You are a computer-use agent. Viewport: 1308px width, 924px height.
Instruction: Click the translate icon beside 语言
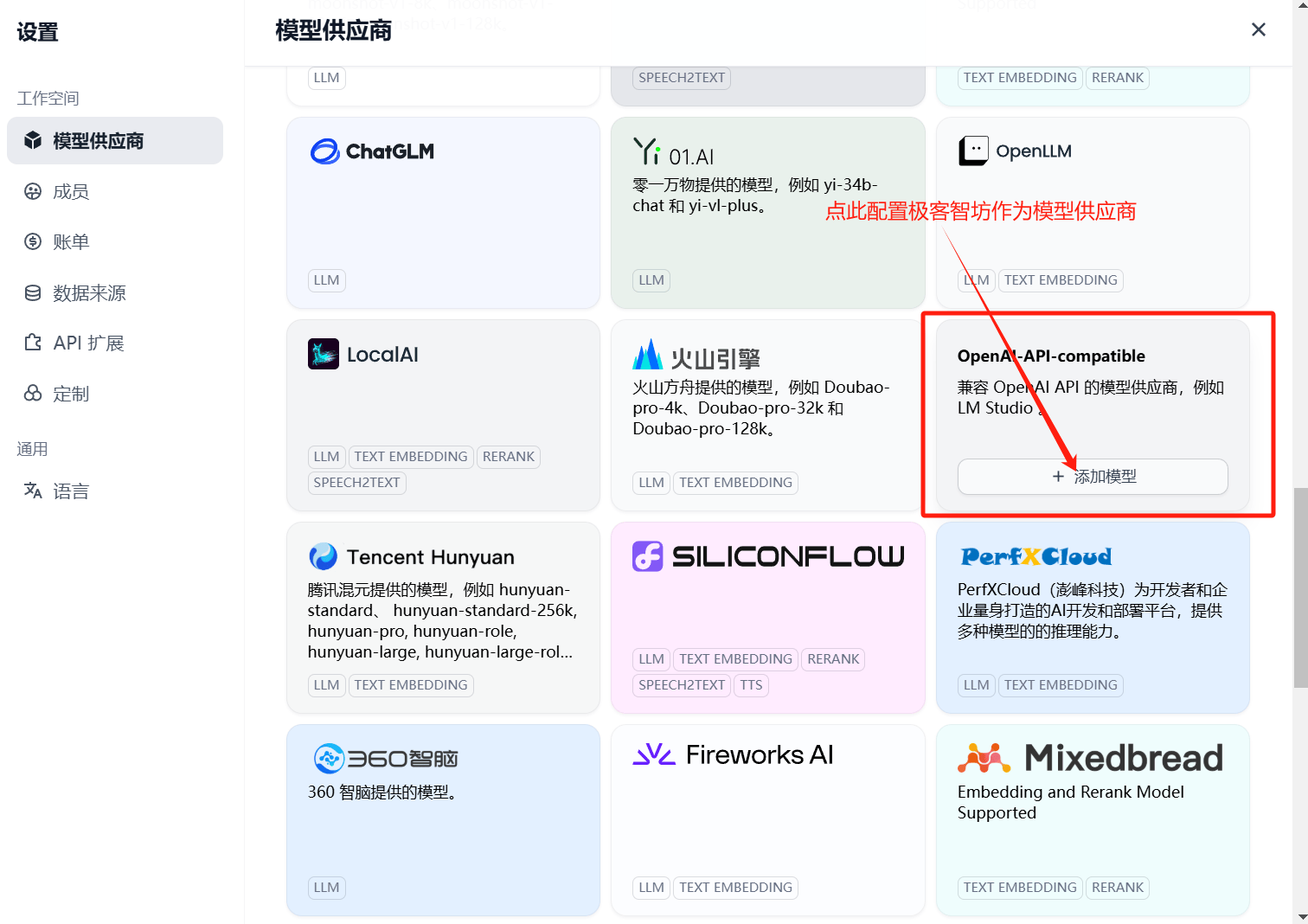coord(33,491)
